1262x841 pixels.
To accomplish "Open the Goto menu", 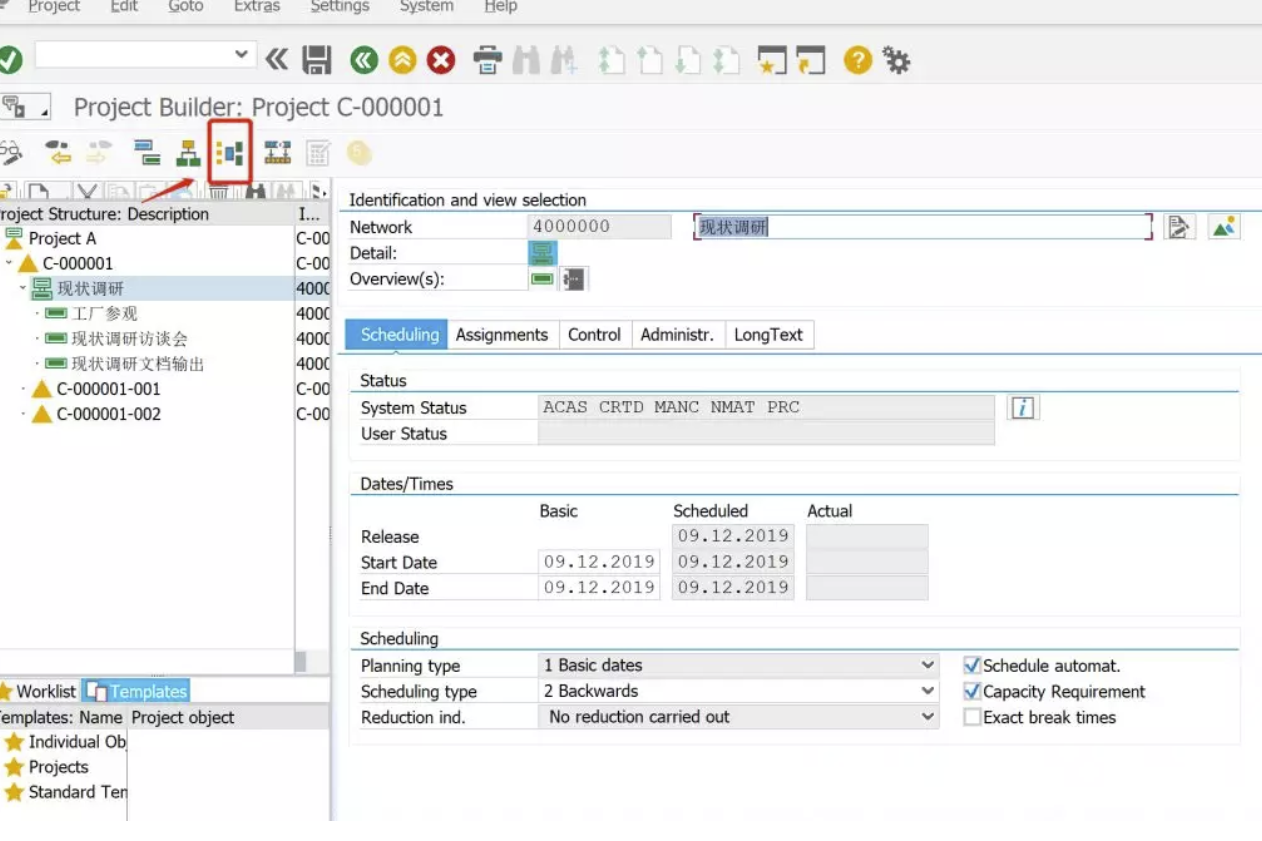I will coord(185,7).
